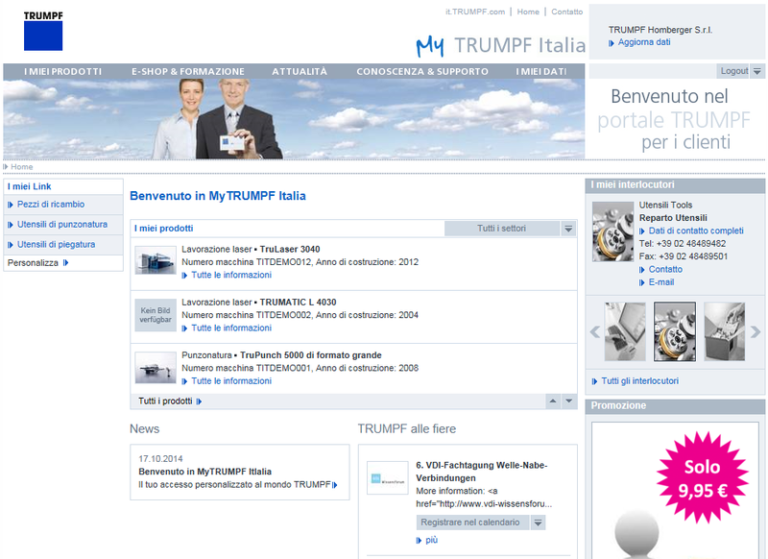Open the CONOSCENZA & SUPPORTO menu
768x559 pixels.
[422, 72]
